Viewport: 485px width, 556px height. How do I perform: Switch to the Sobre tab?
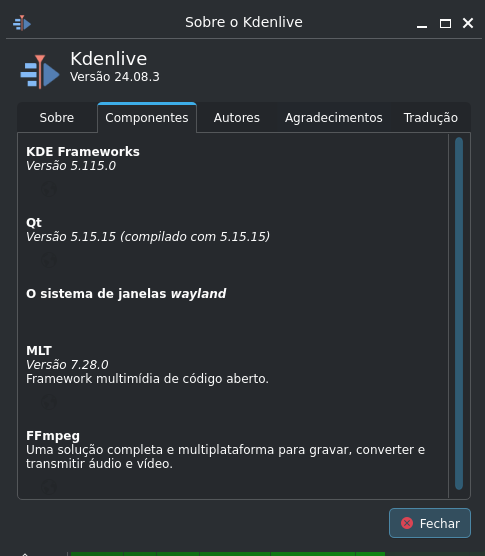click(57, 118)
